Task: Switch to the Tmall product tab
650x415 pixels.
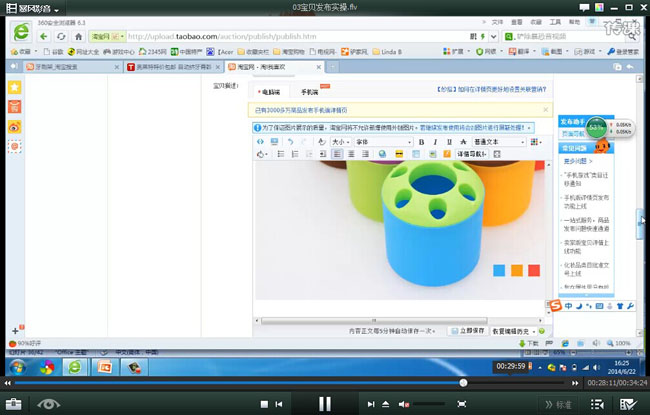Action: 174,67
